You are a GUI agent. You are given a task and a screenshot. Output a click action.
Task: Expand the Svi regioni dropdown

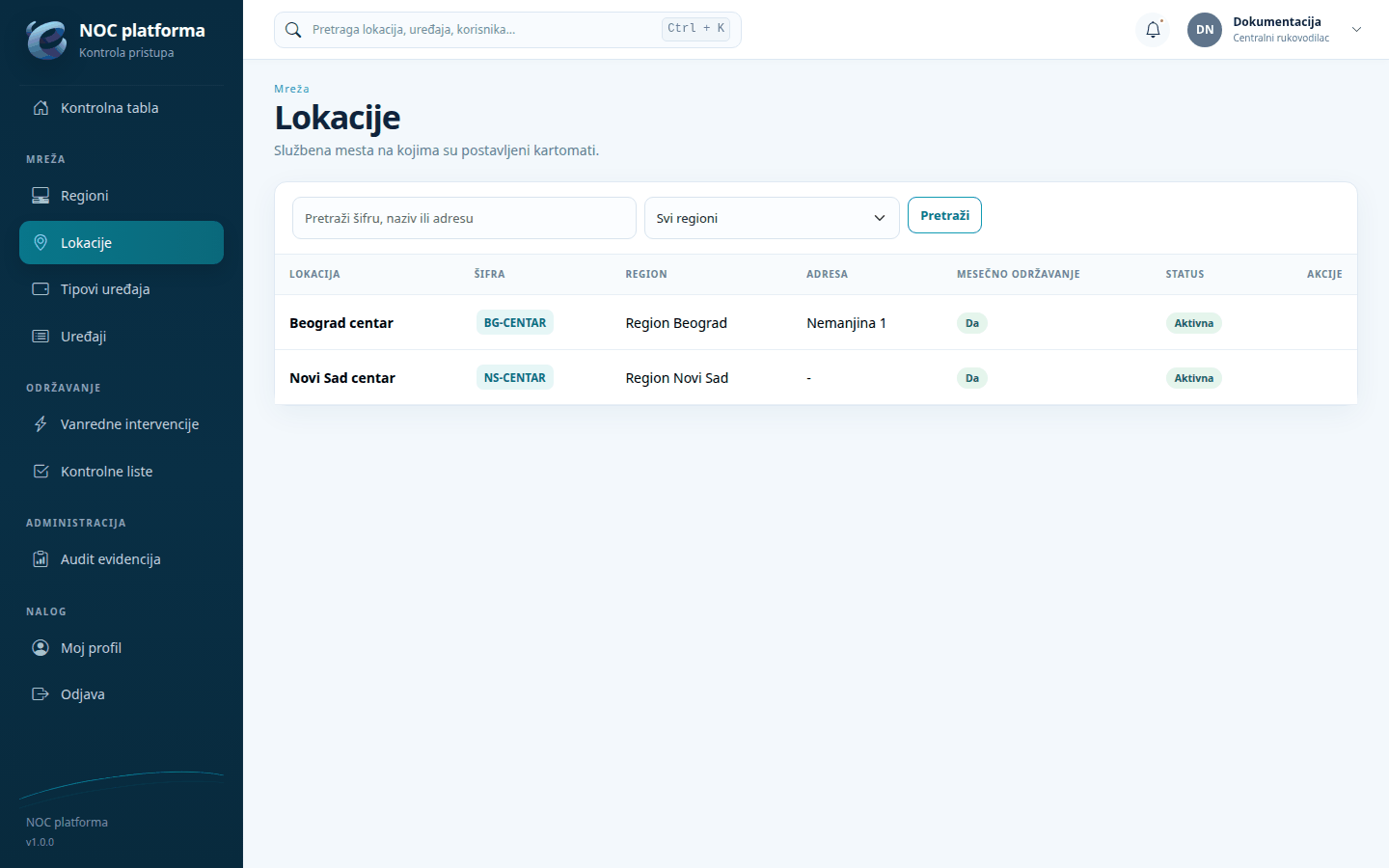pos(772,218)
